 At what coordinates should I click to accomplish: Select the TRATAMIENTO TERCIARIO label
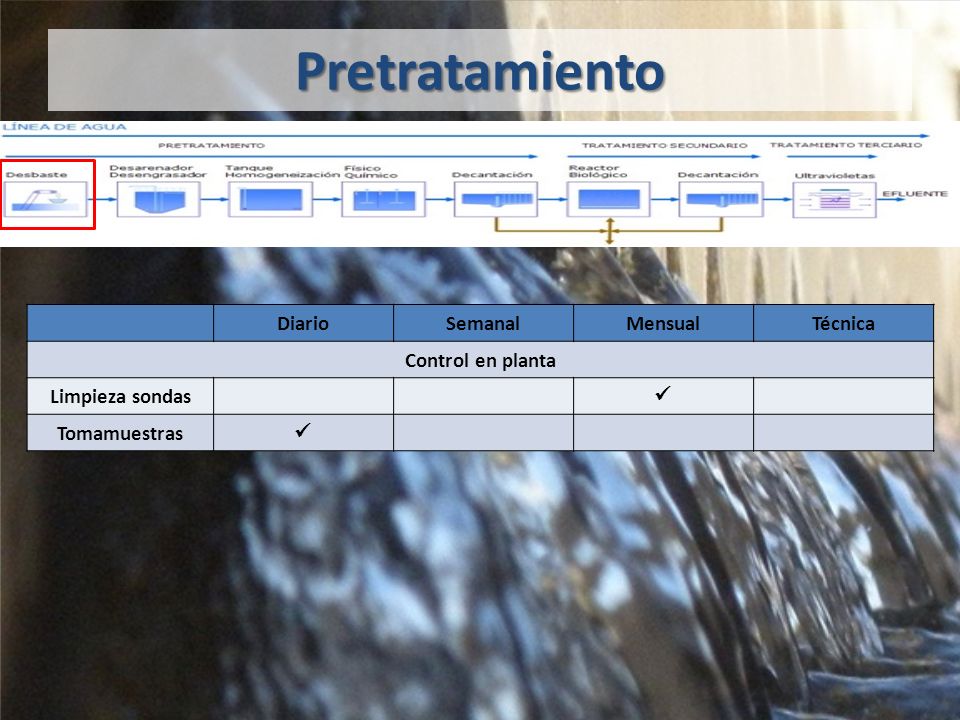(x=846, y=145)
